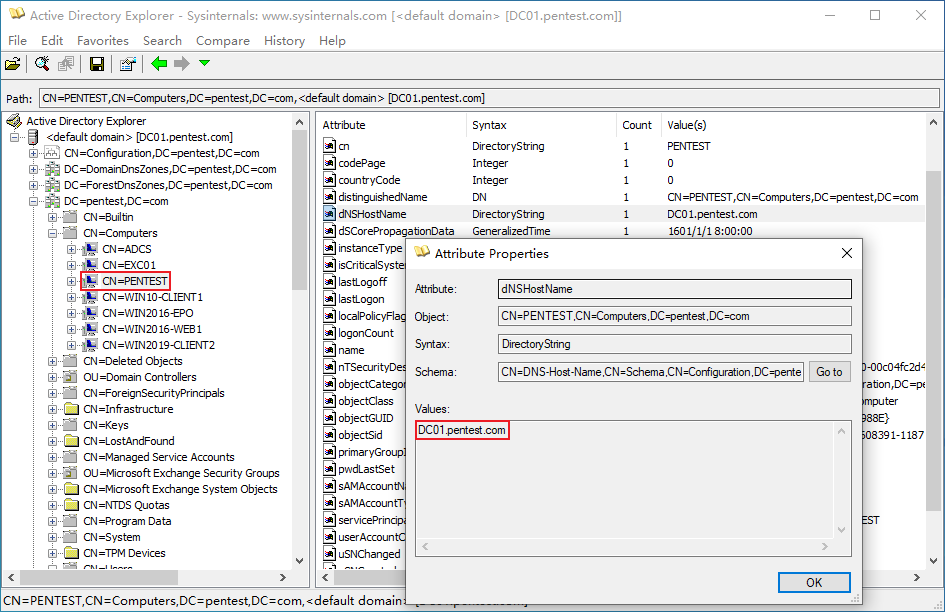Select the DC01.pentest.com value in Values list
The height and width of the screenshot is (612, 945).
pos(462,430)
